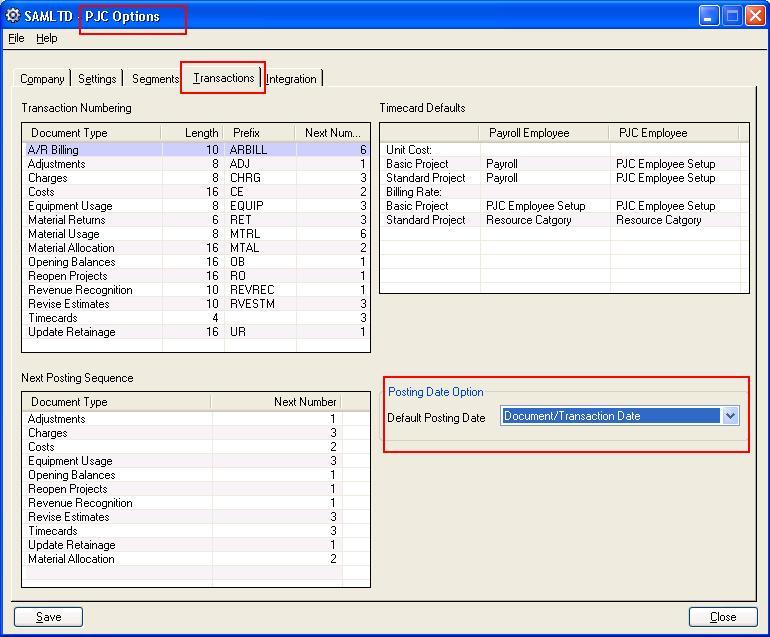Select Update Retainage in Next Posting Sequence
Screen dimensions: 770x637
click(x=184, y=545)
